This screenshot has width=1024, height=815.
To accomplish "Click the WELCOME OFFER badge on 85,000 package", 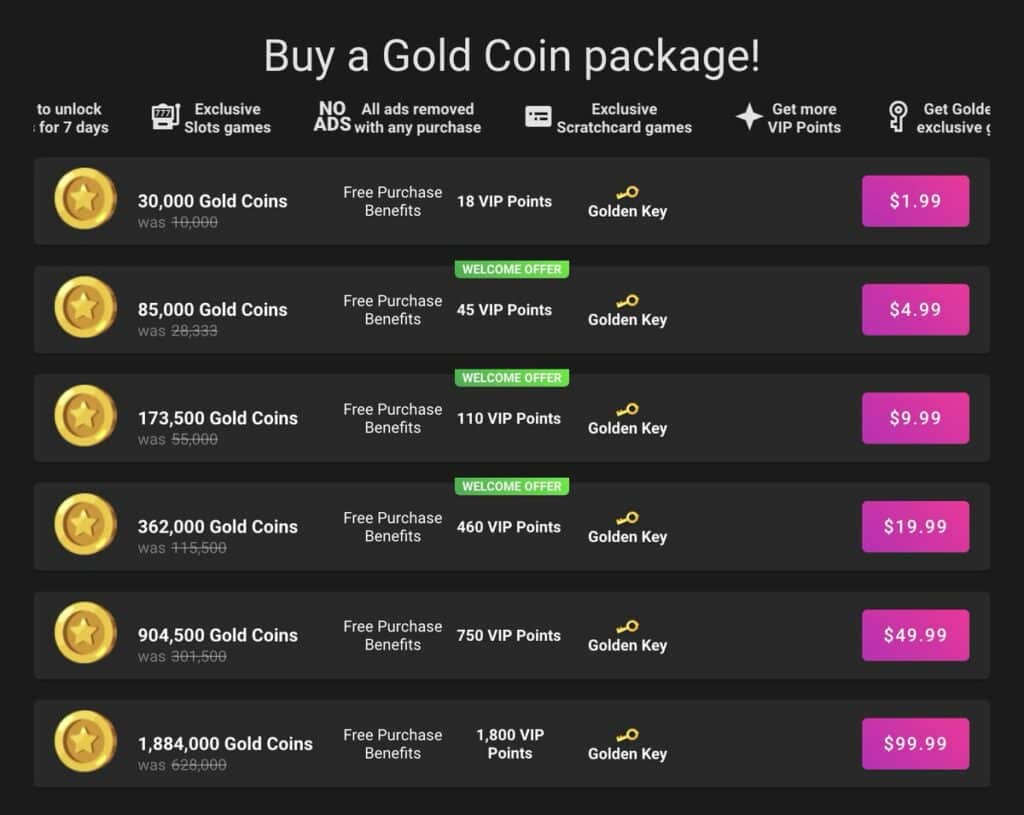I will click(x=512, y=269).
